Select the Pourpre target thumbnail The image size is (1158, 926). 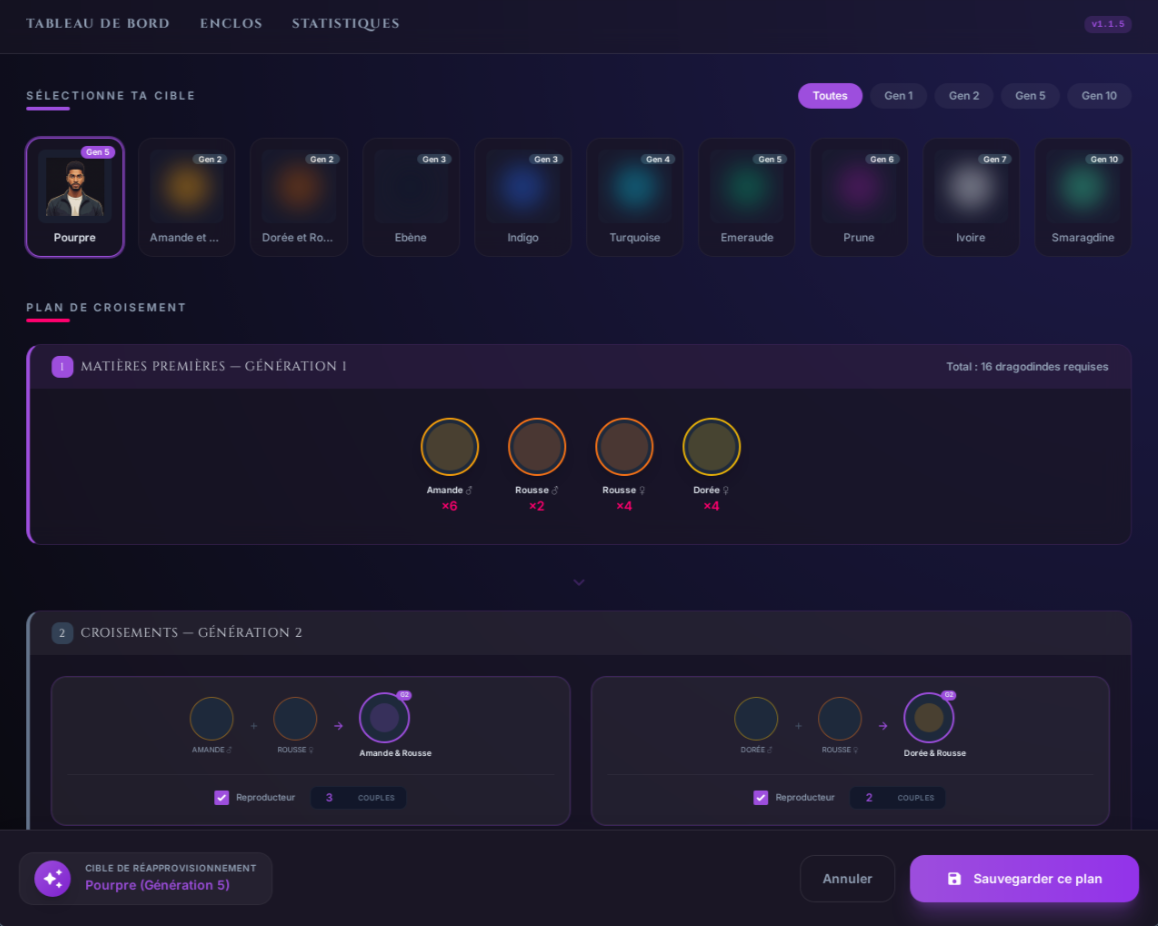point(75,197)
